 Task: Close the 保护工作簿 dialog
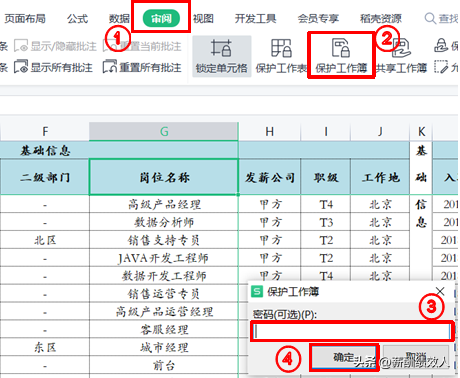tap(440, 291)
